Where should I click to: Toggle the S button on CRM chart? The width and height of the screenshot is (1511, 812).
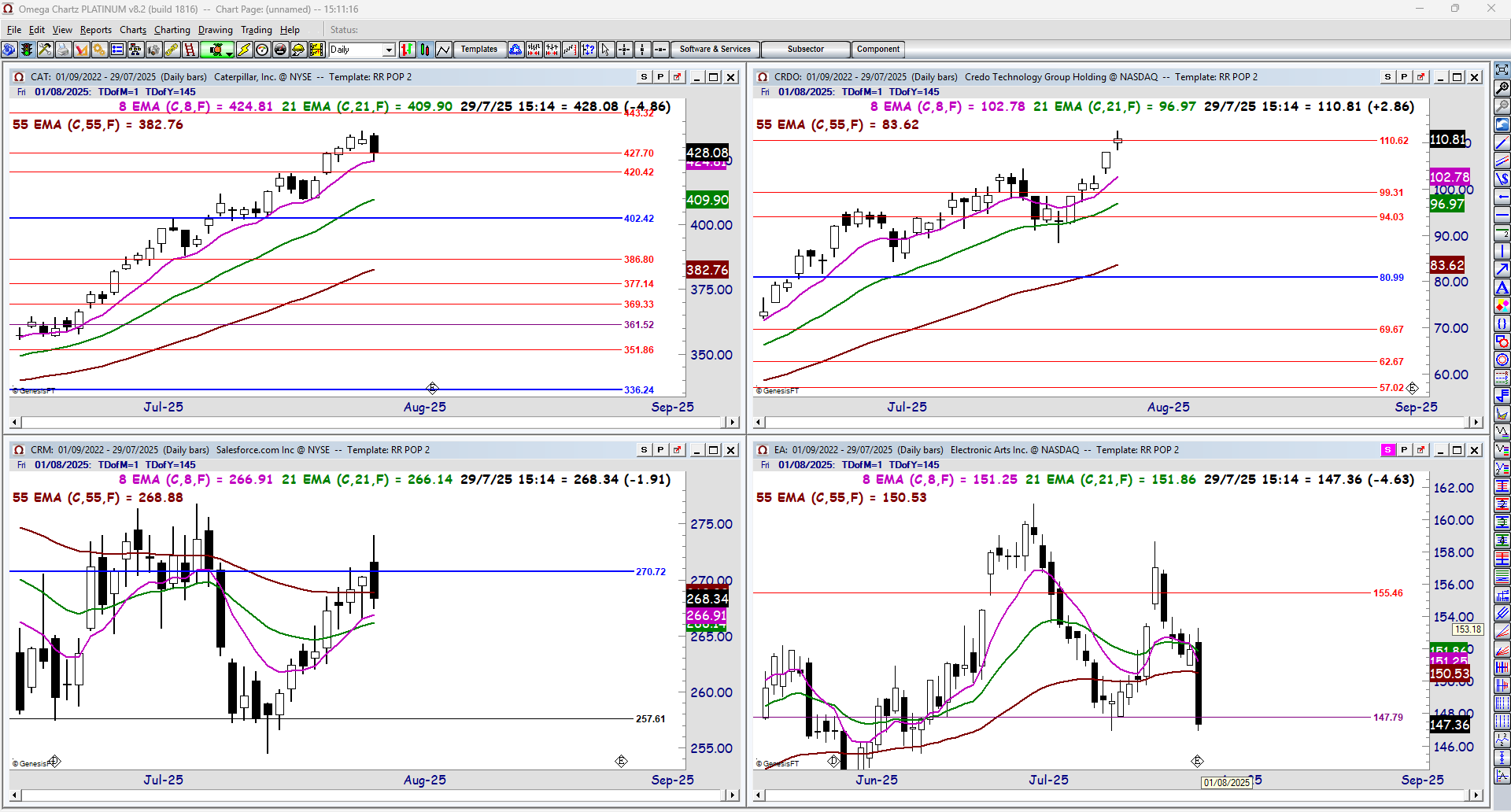644,450
